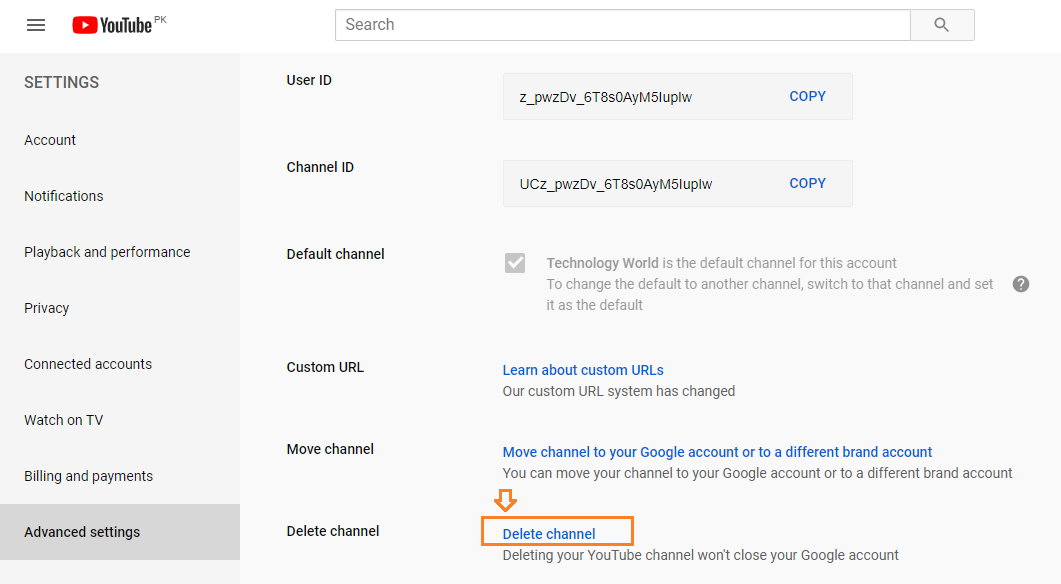1061x584 pixels.
Task: Open Learn about custom URLs link
Action: tap(583, 370)
